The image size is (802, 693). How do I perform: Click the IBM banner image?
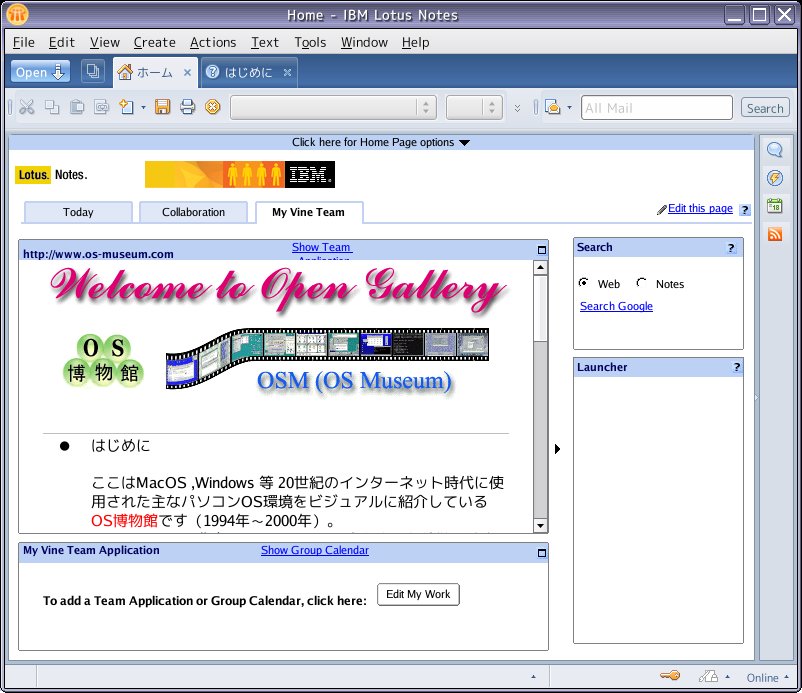[x=240, y=174]
